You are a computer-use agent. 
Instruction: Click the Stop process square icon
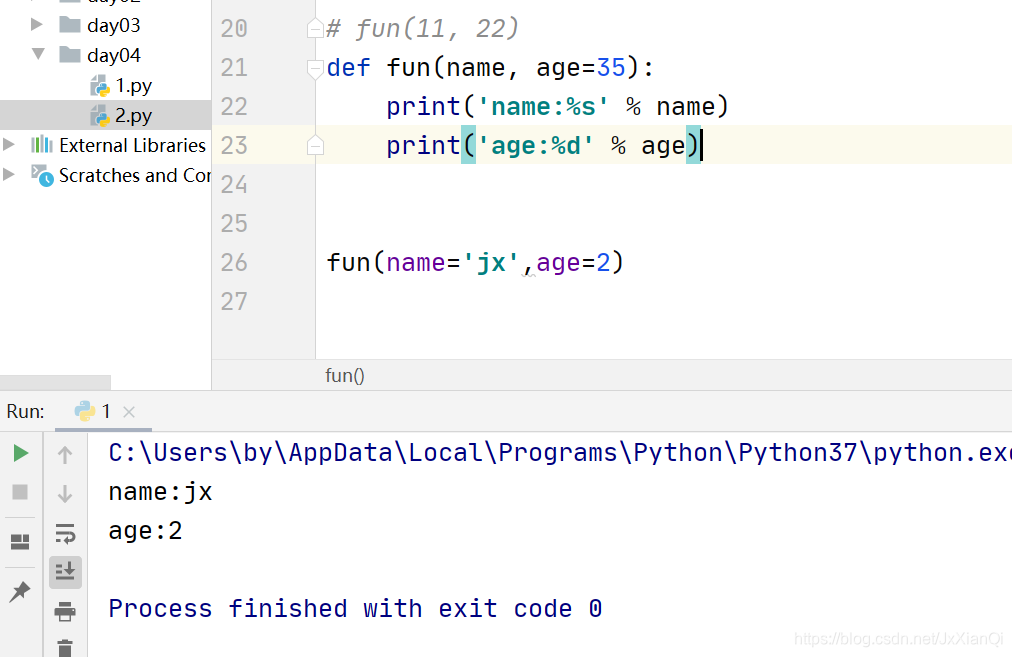20,492
